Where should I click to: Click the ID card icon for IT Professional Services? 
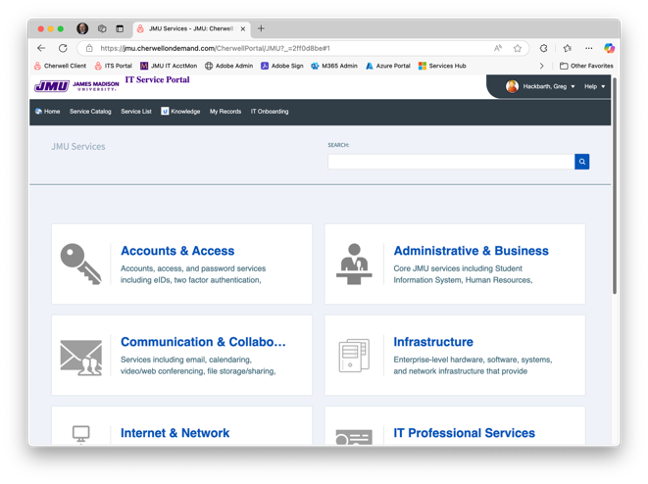click(x=354, y=437)
